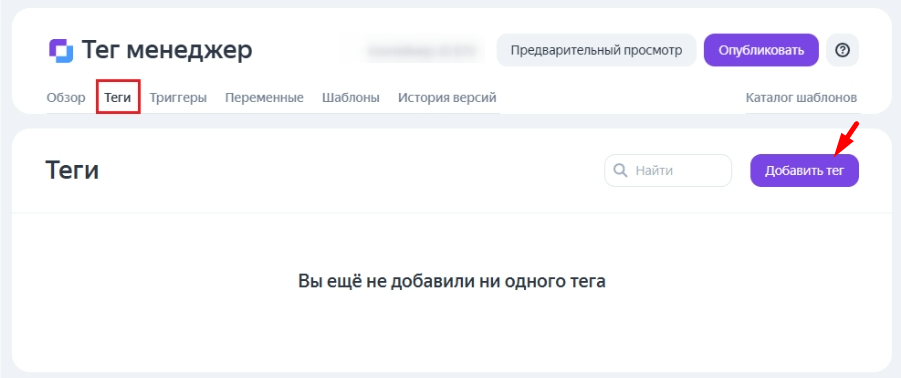Viewport: 901px width, 378px height.
Task: Select the Теги tab
Action: 118,98
